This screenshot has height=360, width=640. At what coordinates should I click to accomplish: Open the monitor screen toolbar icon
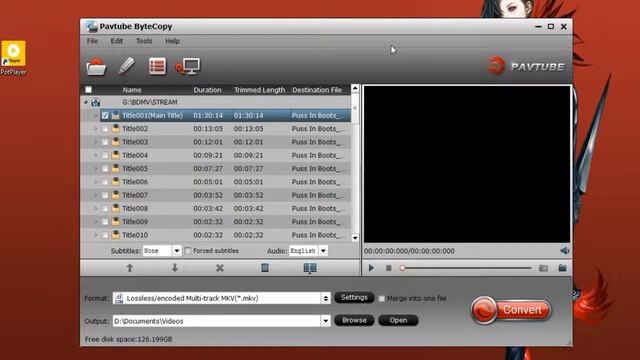[188, 67]
